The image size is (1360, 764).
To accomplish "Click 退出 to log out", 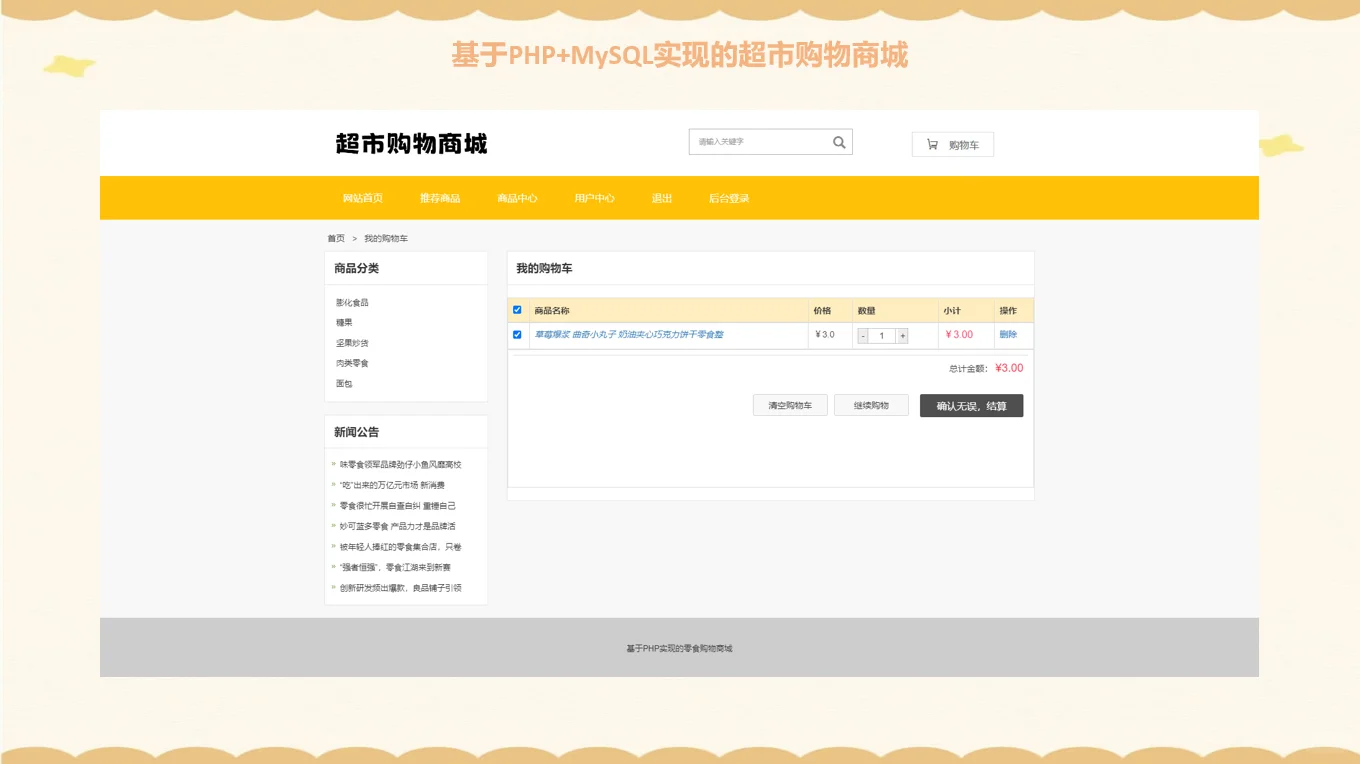I will pyautogui.click(x=661, y=197).
